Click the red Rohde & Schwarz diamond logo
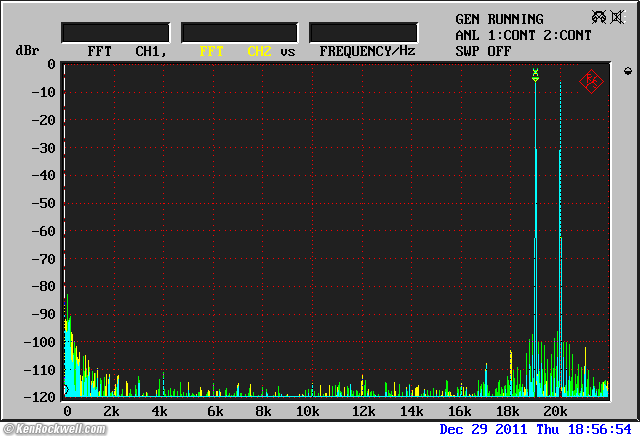640x436 pixels. pyautogui.click(x=591, y=82)
